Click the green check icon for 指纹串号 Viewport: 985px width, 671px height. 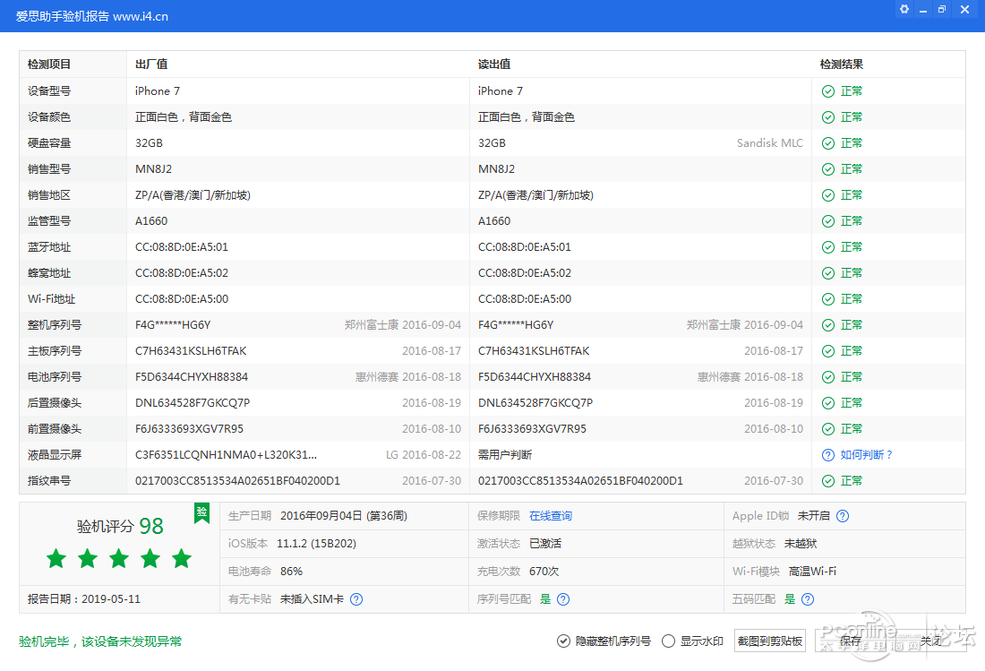[x=828, y=481]
